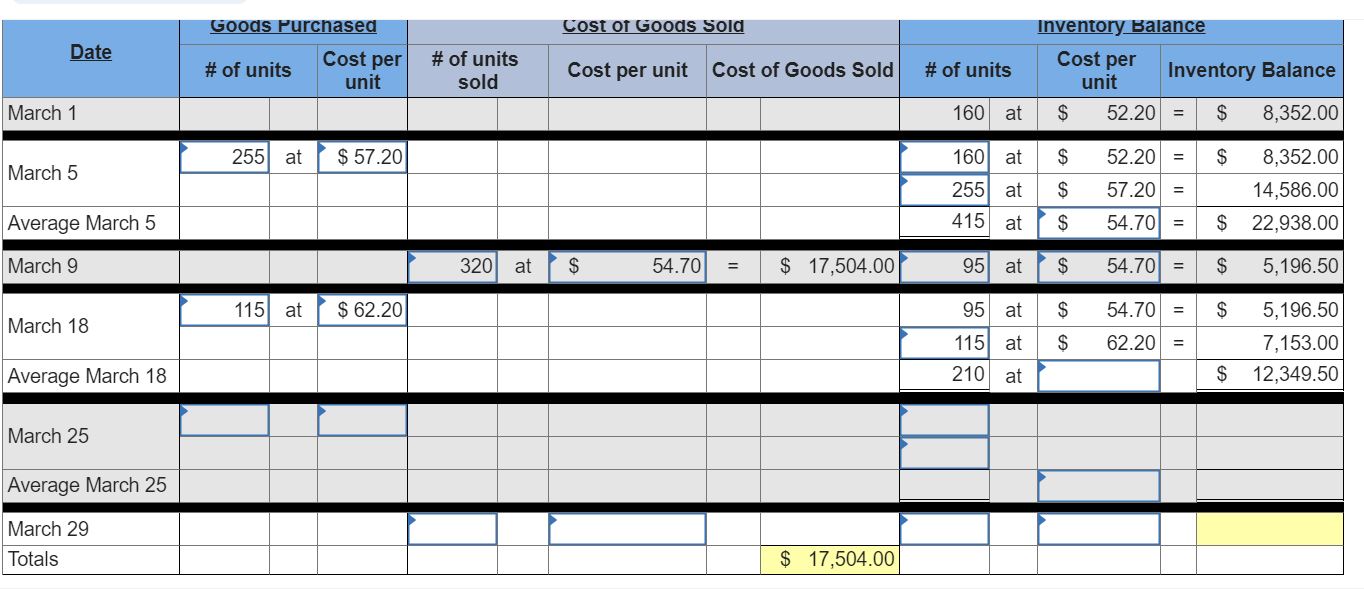Click the March 9 units sold field showing 320
This screenshot has width=1364, height=589.
click(x=453, y=266)
